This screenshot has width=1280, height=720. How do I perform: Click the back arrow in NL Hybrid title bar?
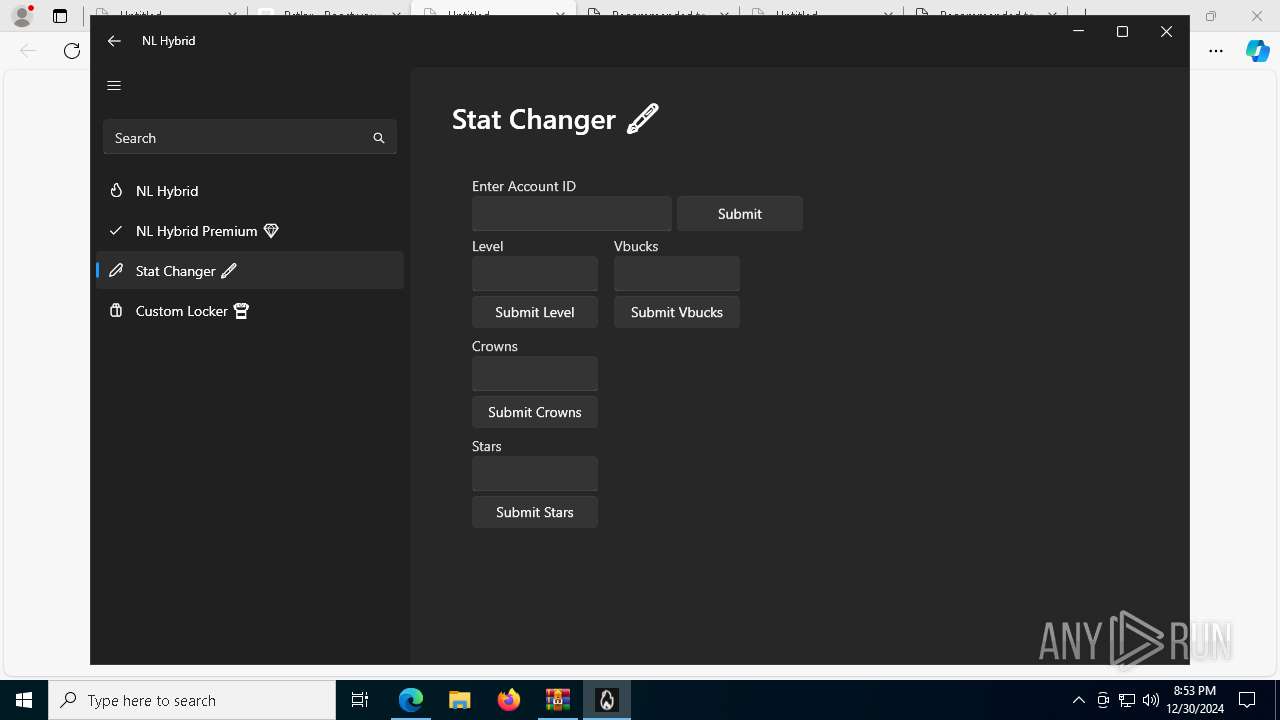coord(114,41)
